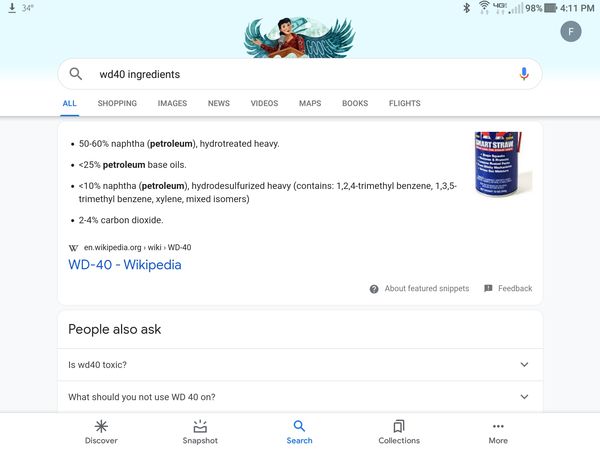600x450 pixels.
Task: Switch to the Images results tab
Action: tap(172, 103)
